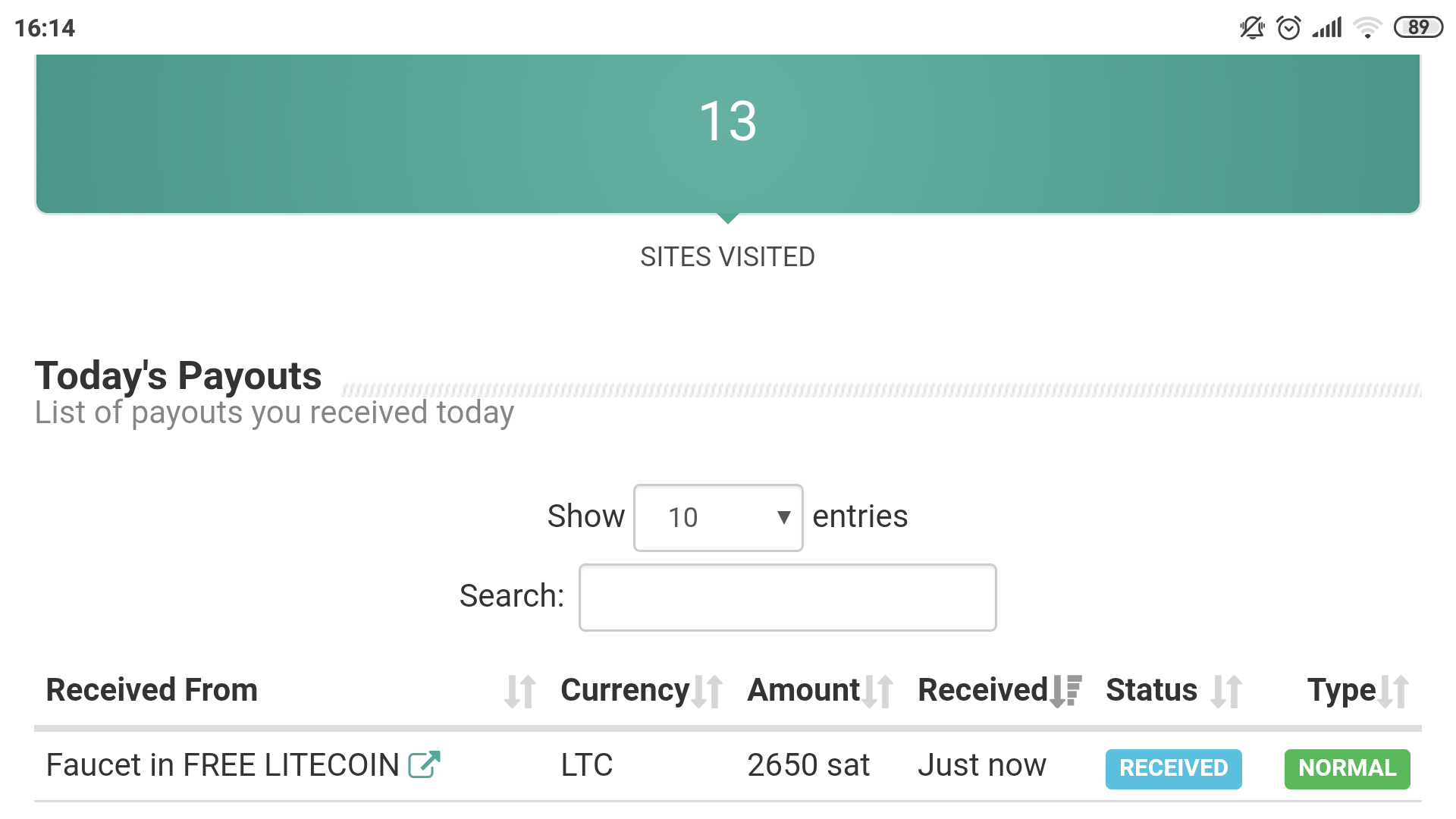The image size is (1456, 819).
Task: Click the dropdown arrow next to 10
Action: pyautogui.click(x=784, y=518)
